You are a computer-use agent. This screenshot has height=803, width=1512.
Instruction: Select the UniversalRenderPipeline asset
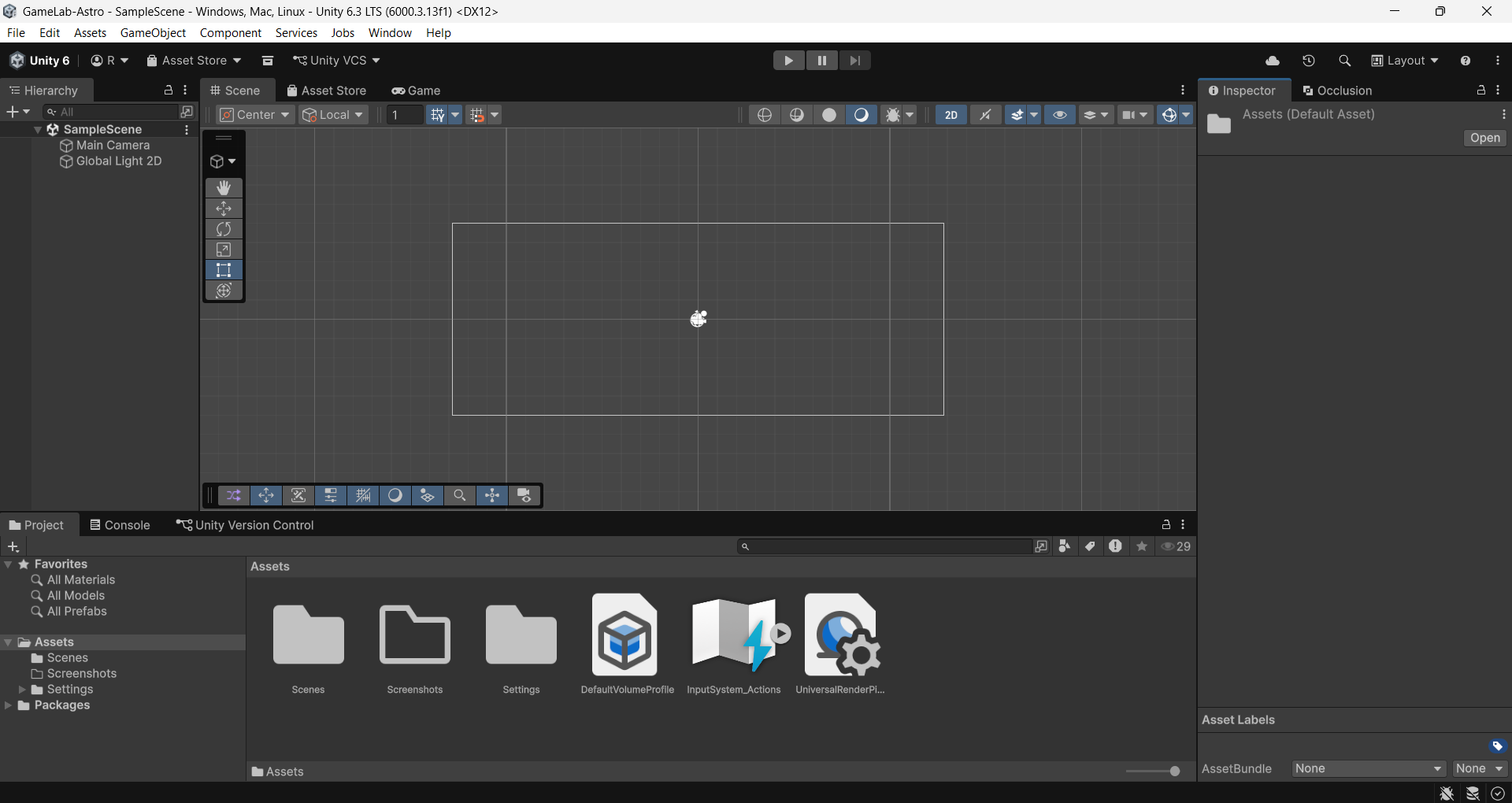[x=840, y=644]
